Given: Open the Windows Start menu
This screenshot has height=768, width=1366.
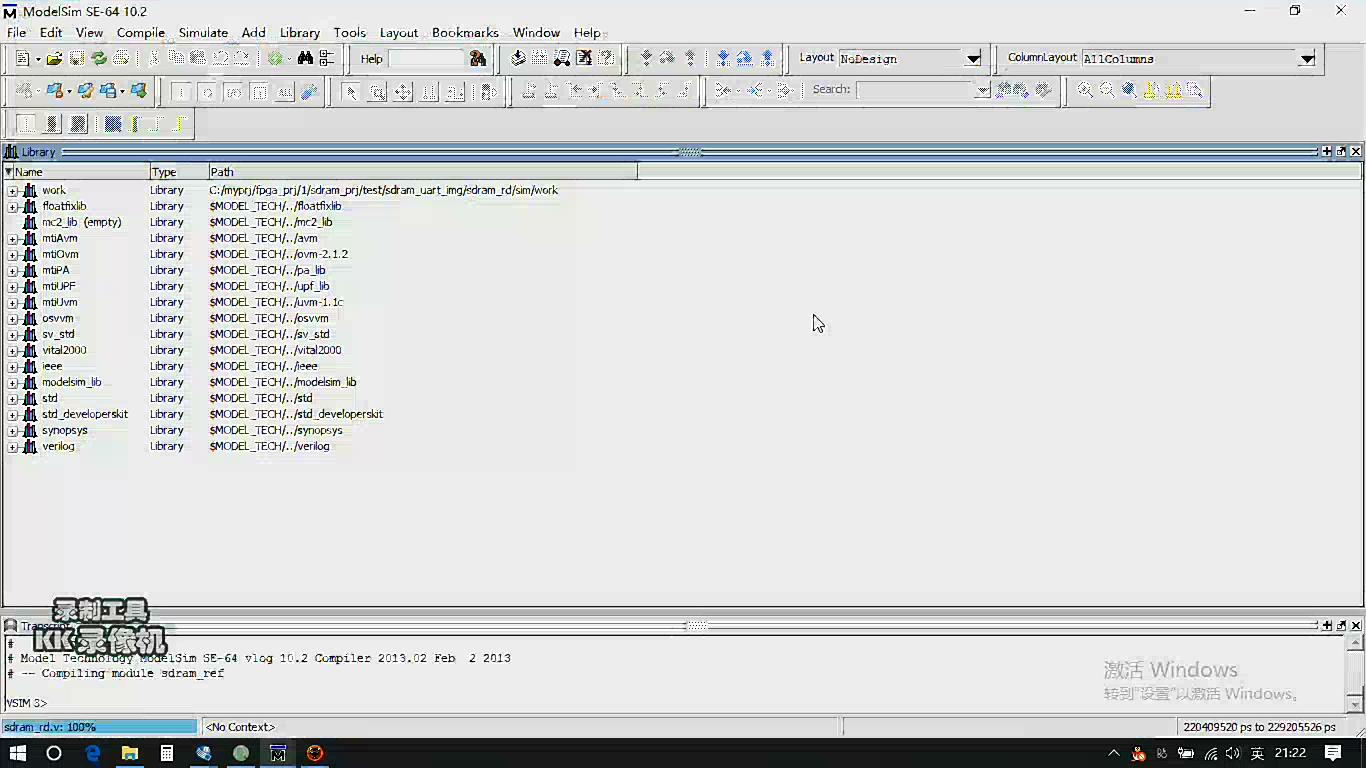Looking at the screenshot, I should pos(18,753).
